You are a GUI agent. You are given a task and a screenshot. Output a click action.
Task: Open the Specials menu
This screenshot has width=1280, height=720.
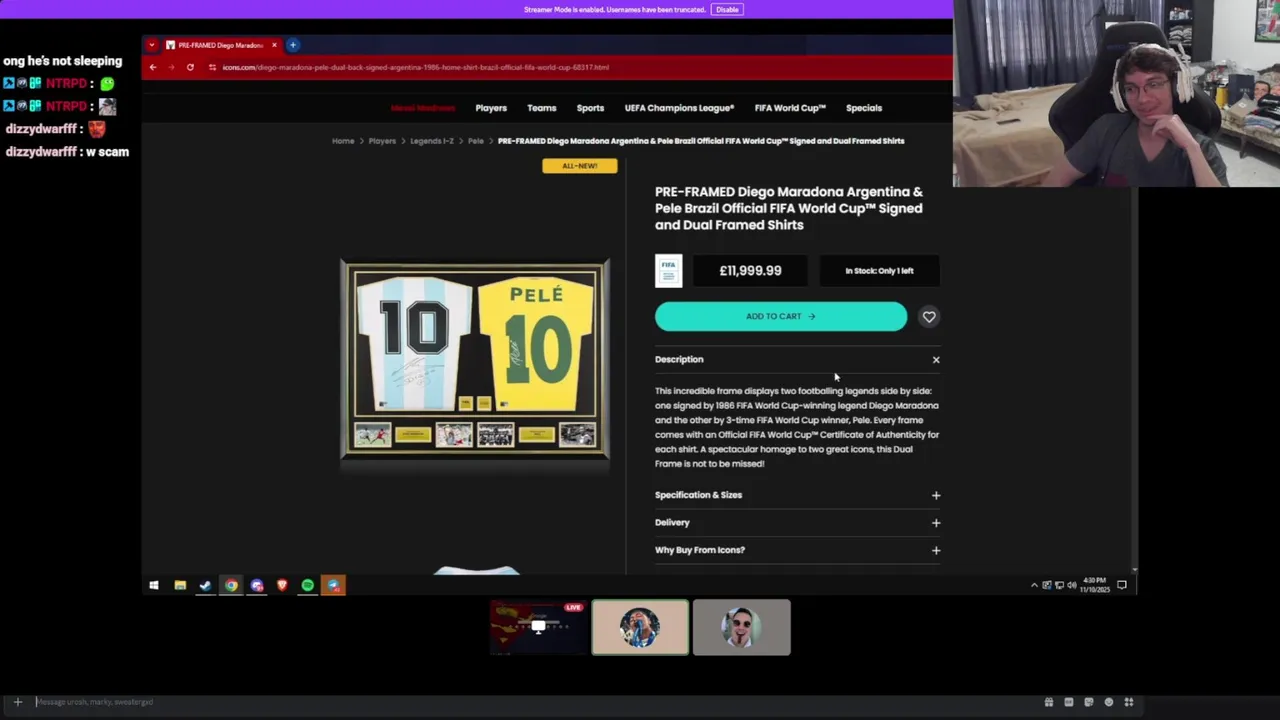[864, 108]
